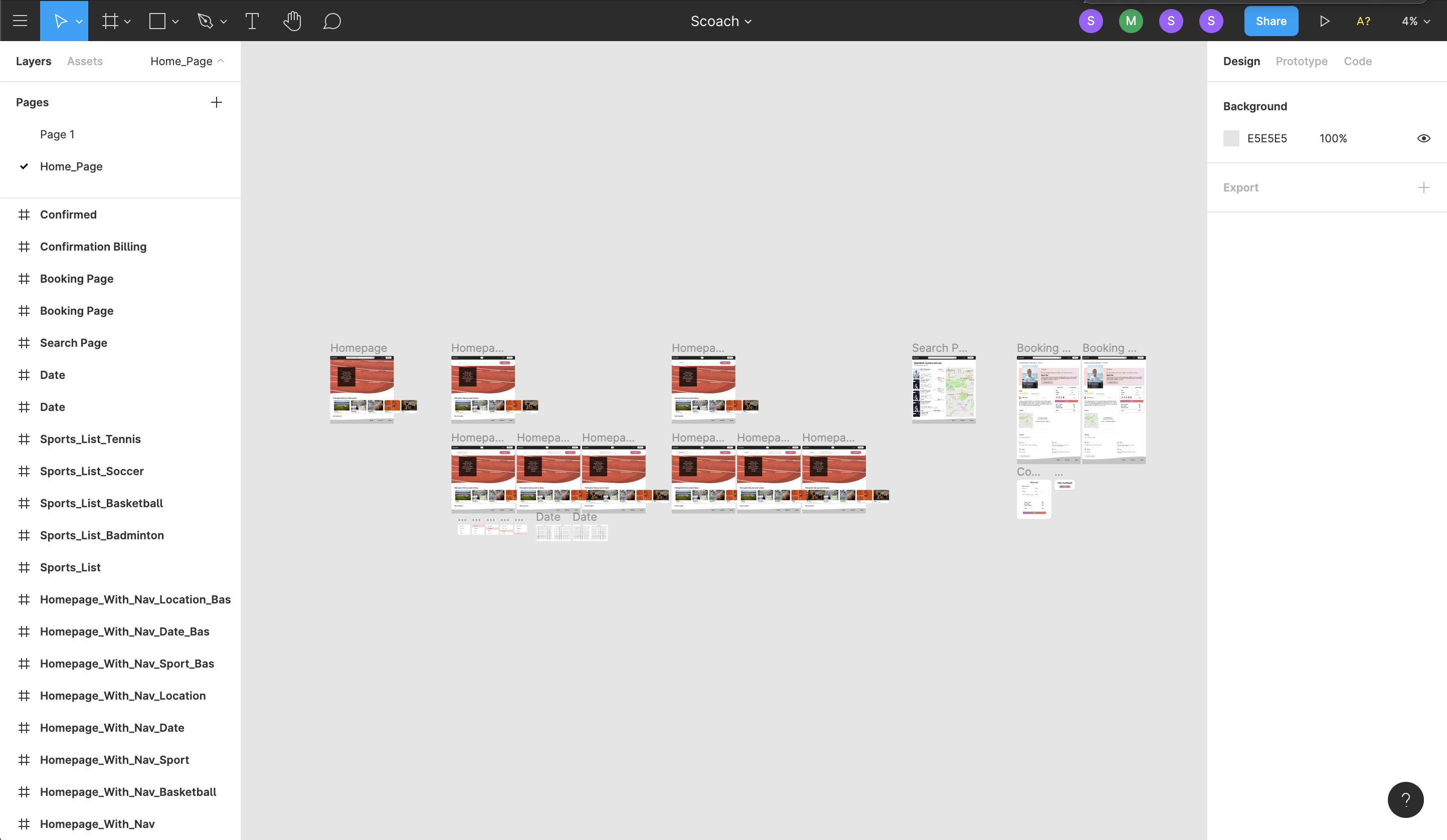The image size is (1447, 840).
Task: Select the Text tool
Action: click(x=252, y=21)
